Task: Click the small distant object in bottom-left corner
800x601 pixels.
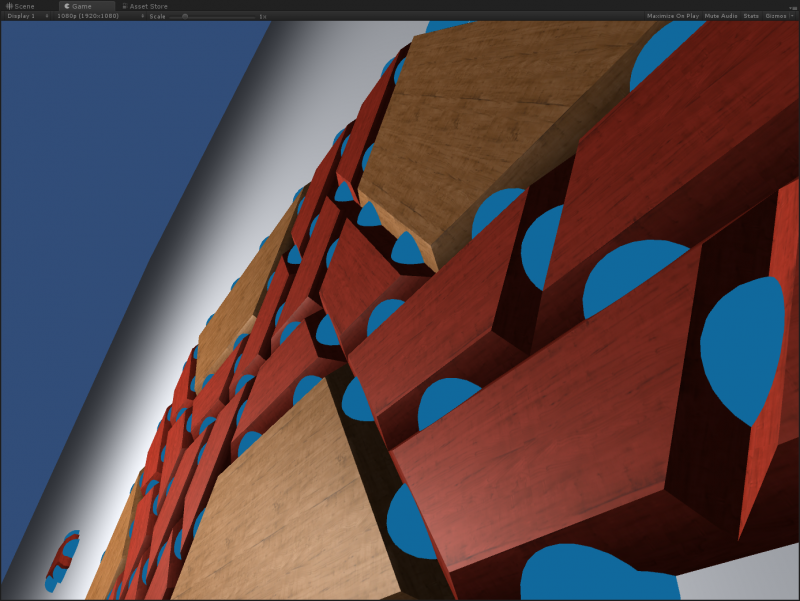Action: [60, 560]
